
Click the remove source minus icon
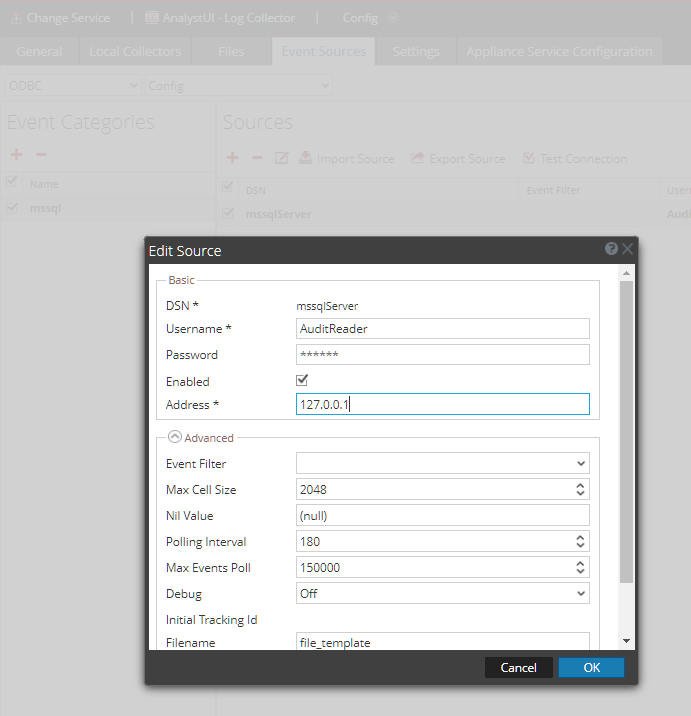click(257, 158)
